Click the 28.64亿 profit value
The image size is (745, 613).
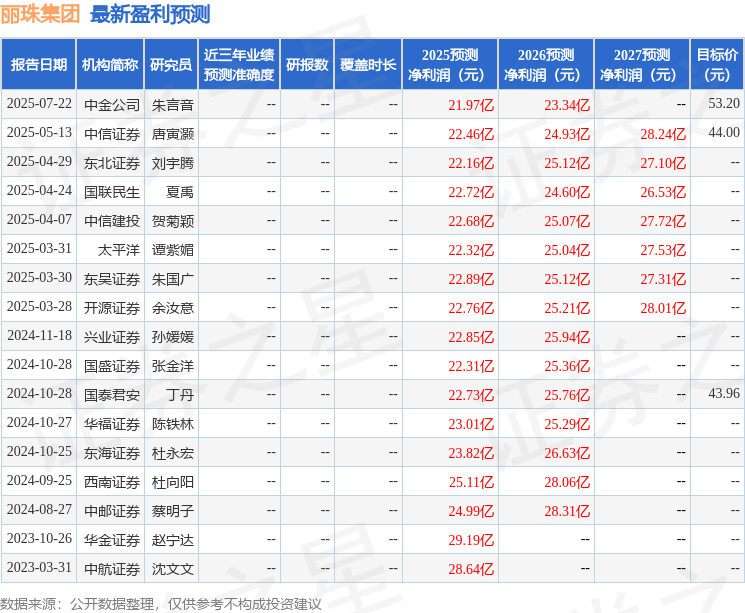click(x=471, y=569)
